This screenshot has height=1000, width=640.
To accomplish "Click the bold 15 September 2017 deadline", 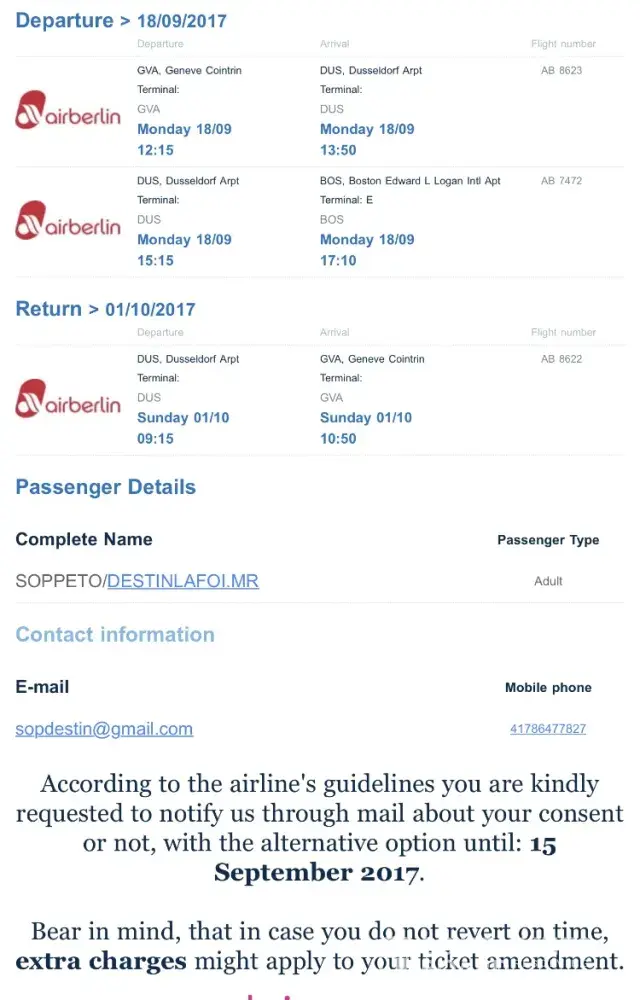I will pyautogui.click(x=385, y=859).
